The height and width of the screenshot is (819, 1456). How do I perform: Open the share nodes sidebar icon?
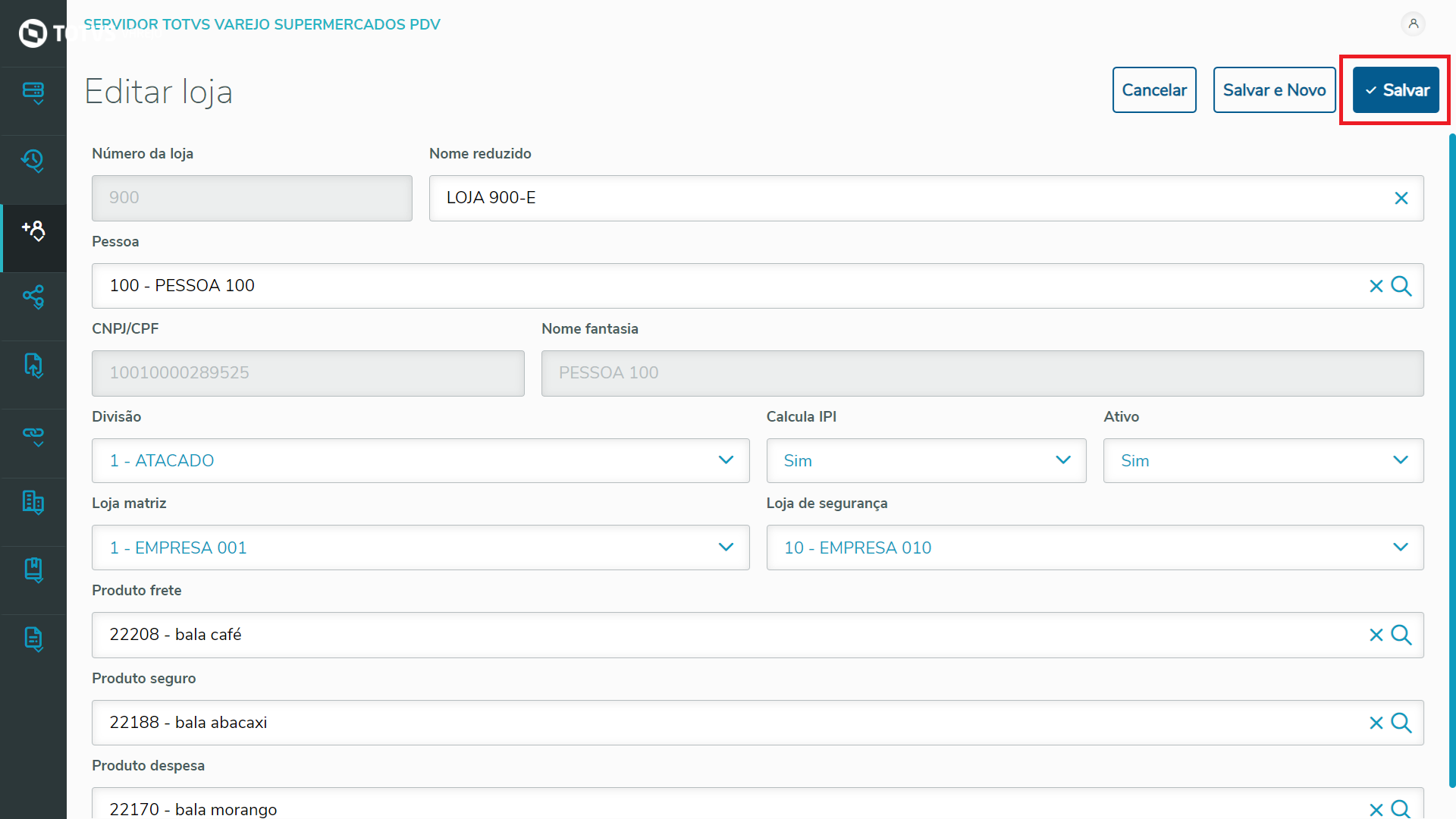(x=33, y=297)
